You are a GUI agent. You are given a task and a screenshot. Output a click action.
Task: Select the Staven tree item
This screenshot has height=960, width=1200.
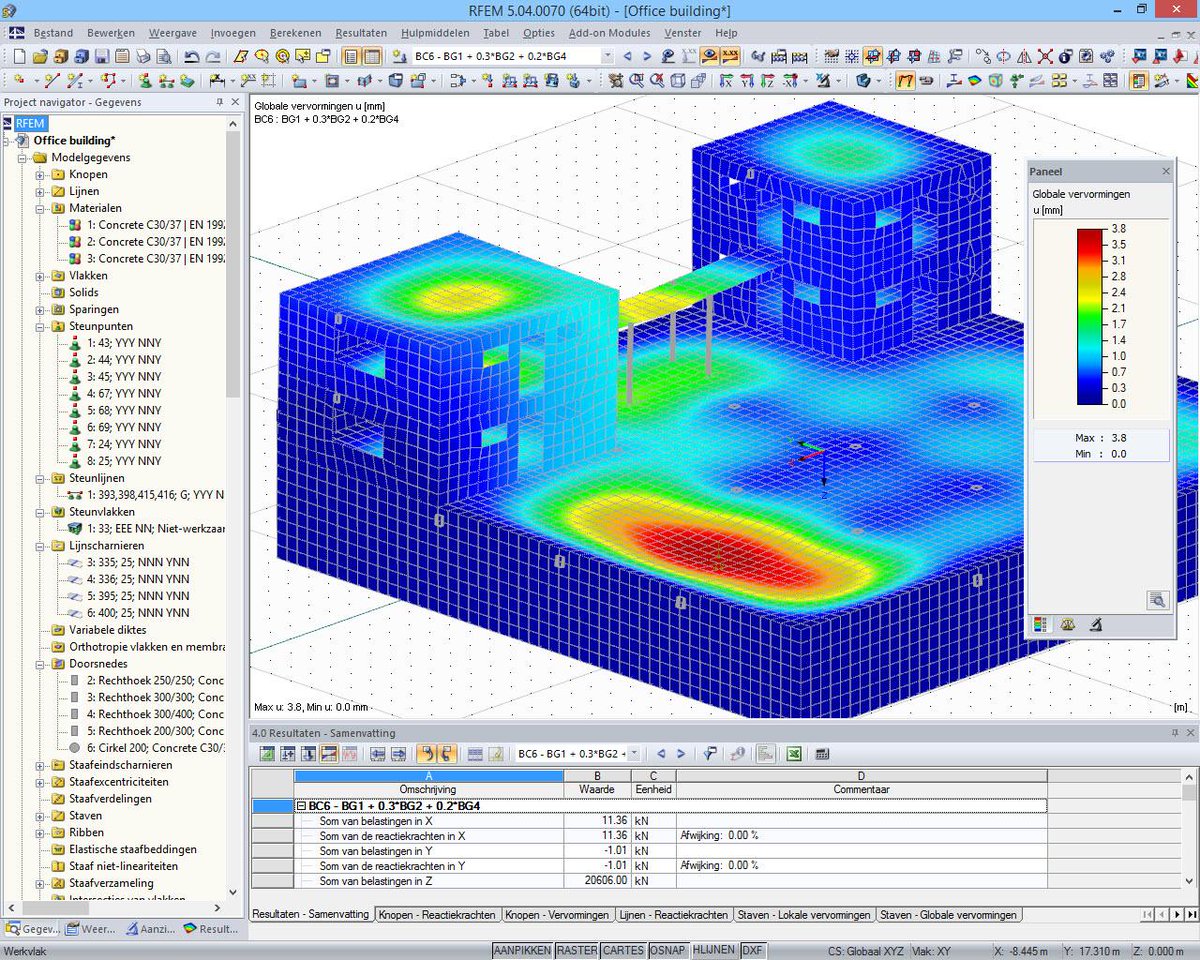(x=85, y=816)
